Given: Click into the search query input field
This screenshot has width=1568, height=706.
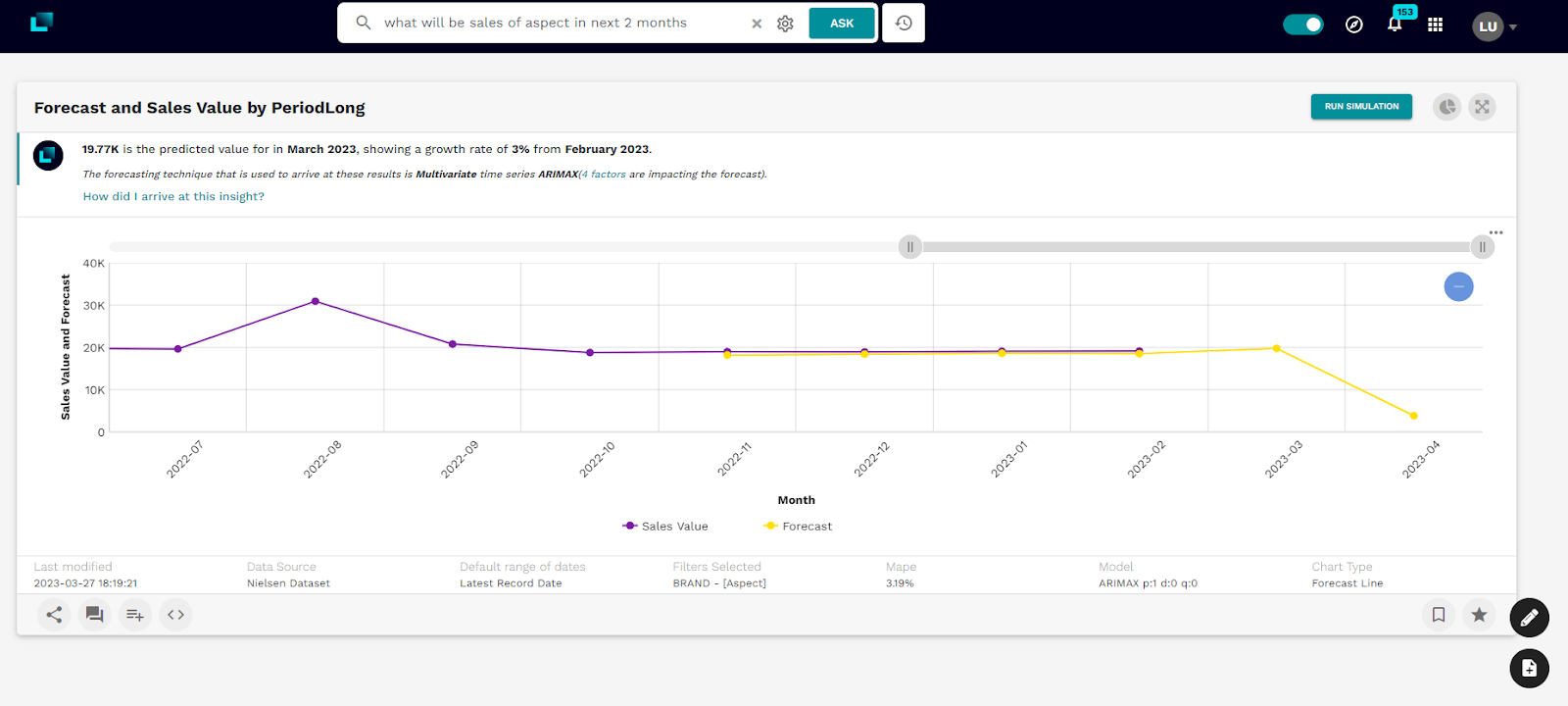Looking at the screenshot, I should (561, 23).
